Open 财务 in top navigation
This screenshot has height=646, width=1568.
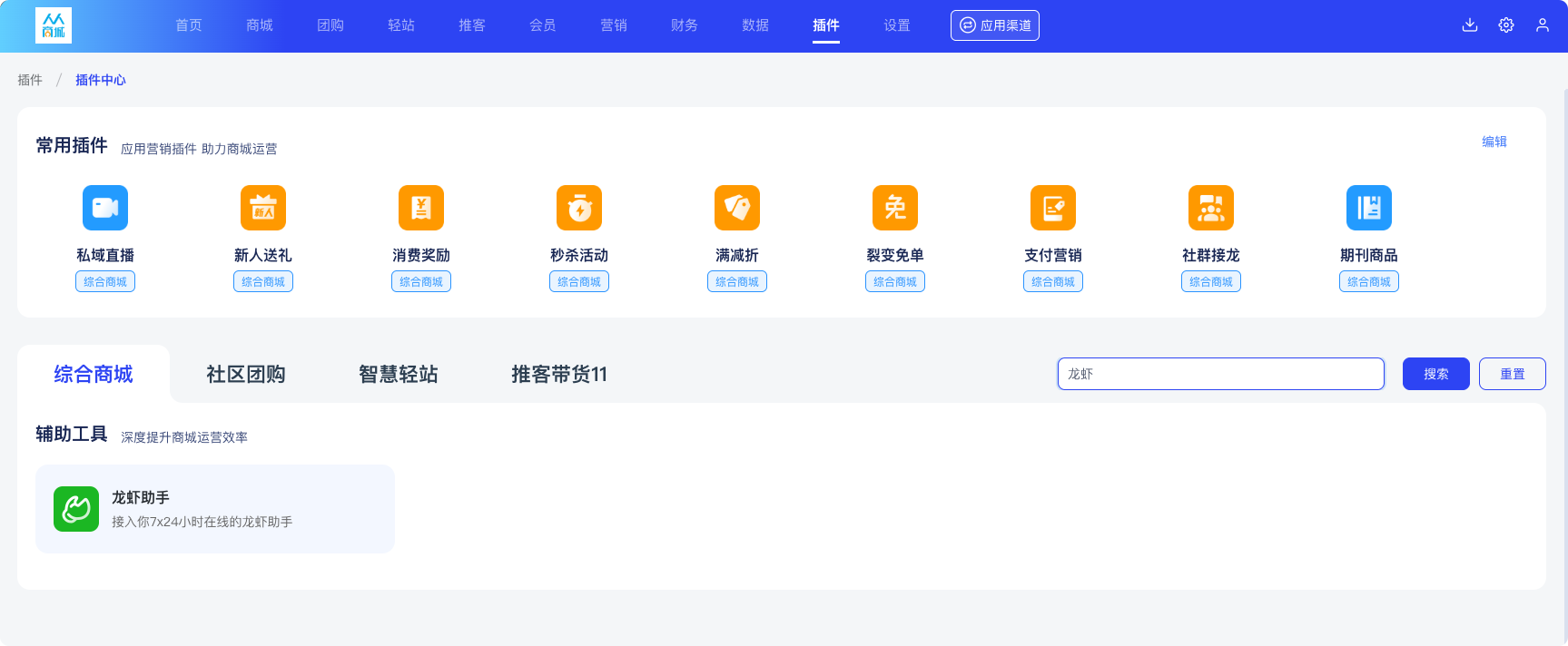coord(685,25)
